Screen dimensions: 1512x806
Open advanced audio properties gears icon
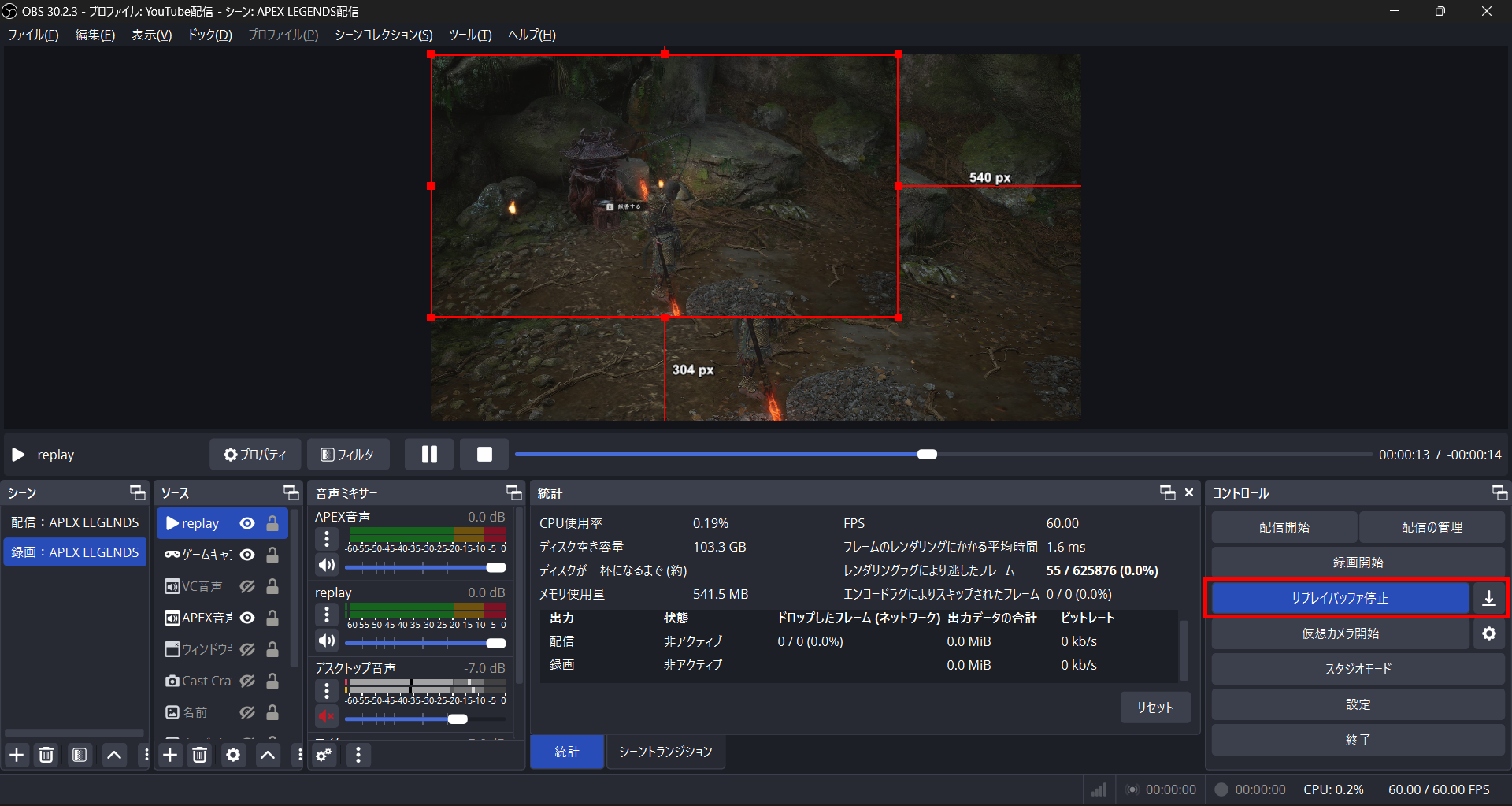324,755
